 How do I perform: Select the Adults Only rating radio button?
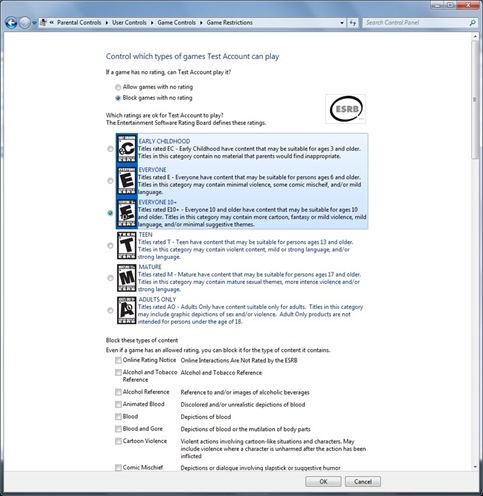coord(110,310)
